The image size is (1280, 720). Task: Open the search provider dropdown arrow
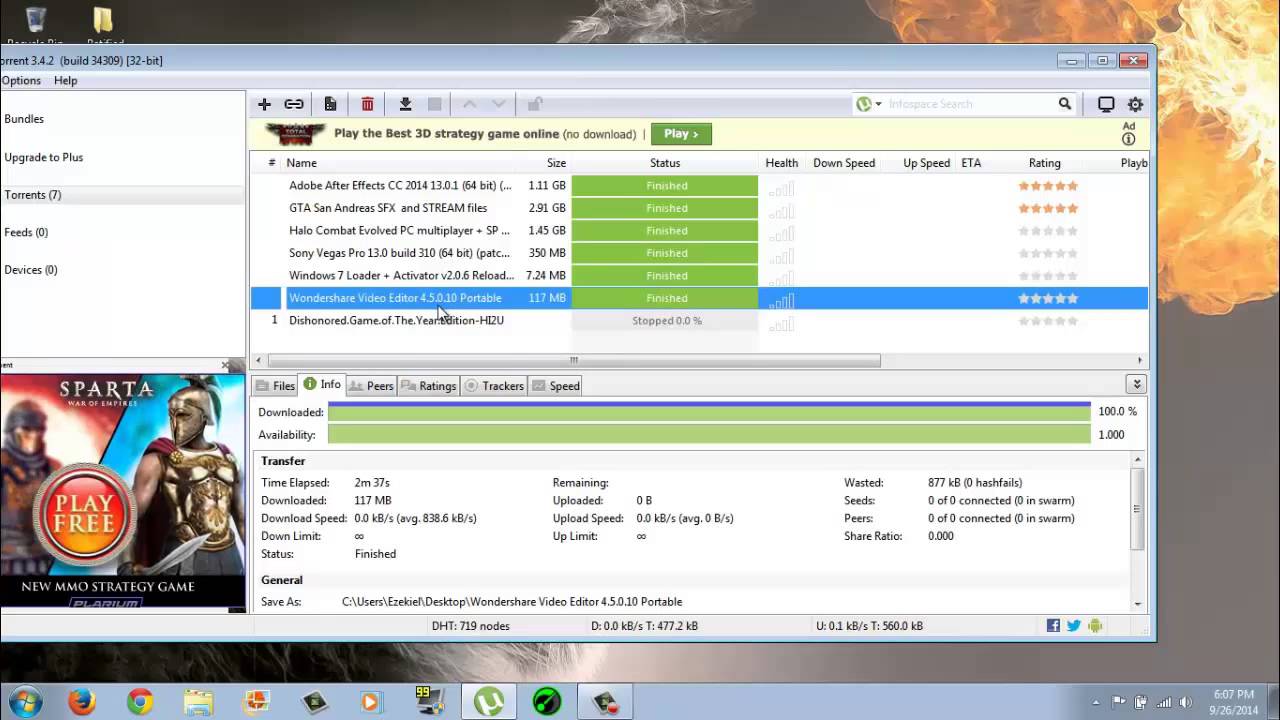pyautogui.click(x=878, y=104)
